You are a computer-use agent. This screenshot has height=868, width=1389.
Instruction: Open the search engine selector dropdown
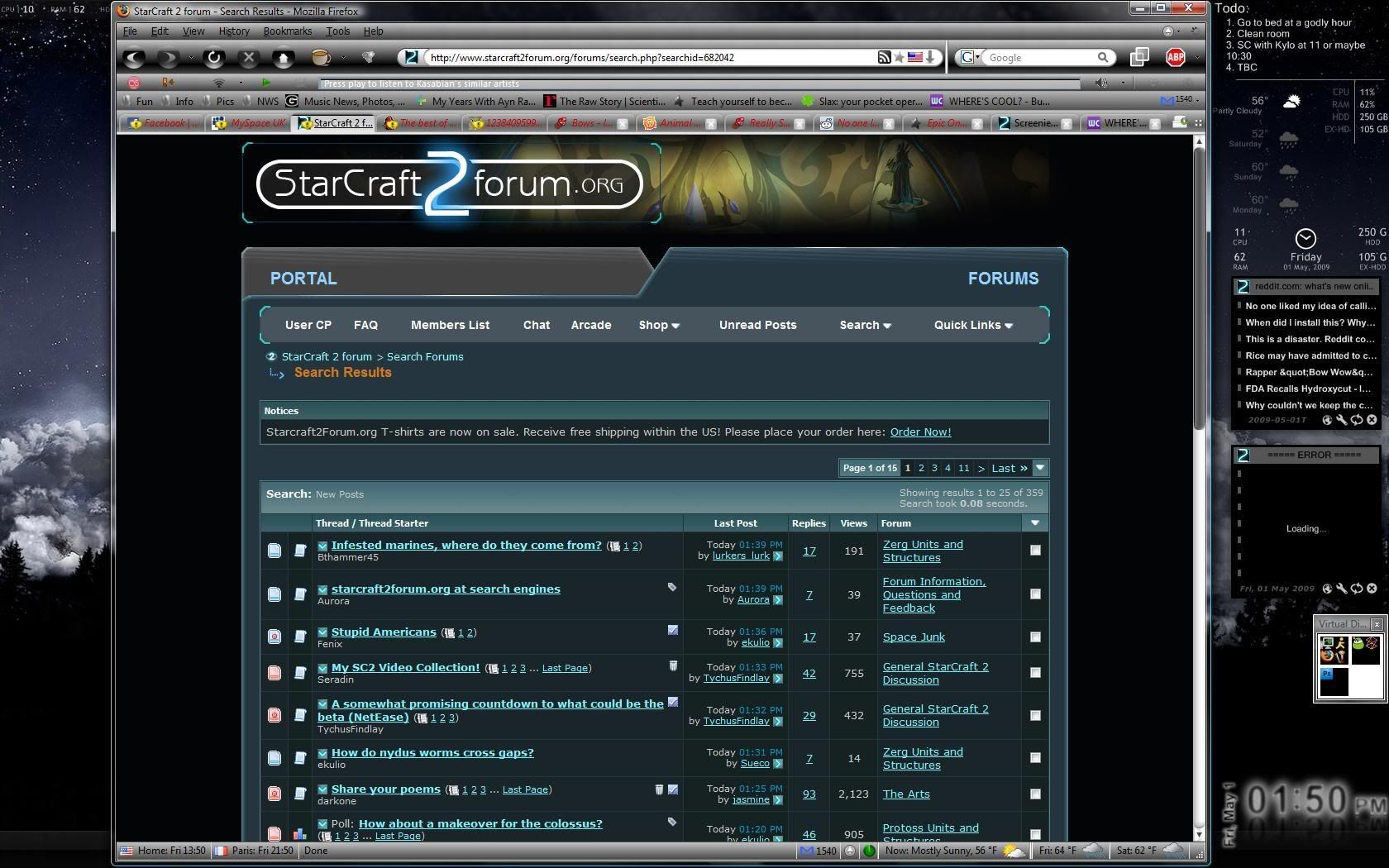[969, 57]
